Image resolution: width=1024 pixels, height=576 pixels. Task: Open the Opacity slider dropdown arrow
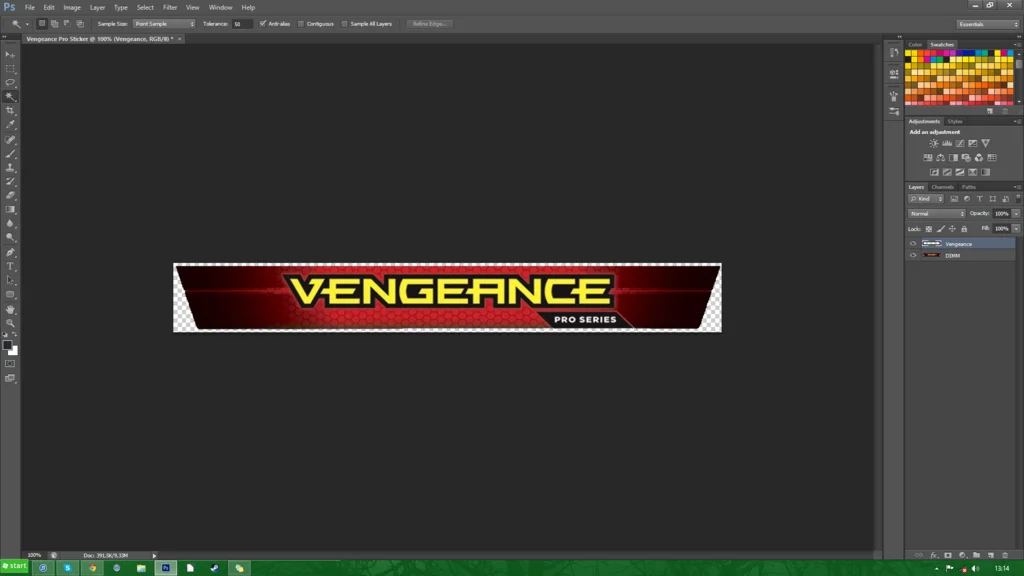click(x=1016, y=214)
